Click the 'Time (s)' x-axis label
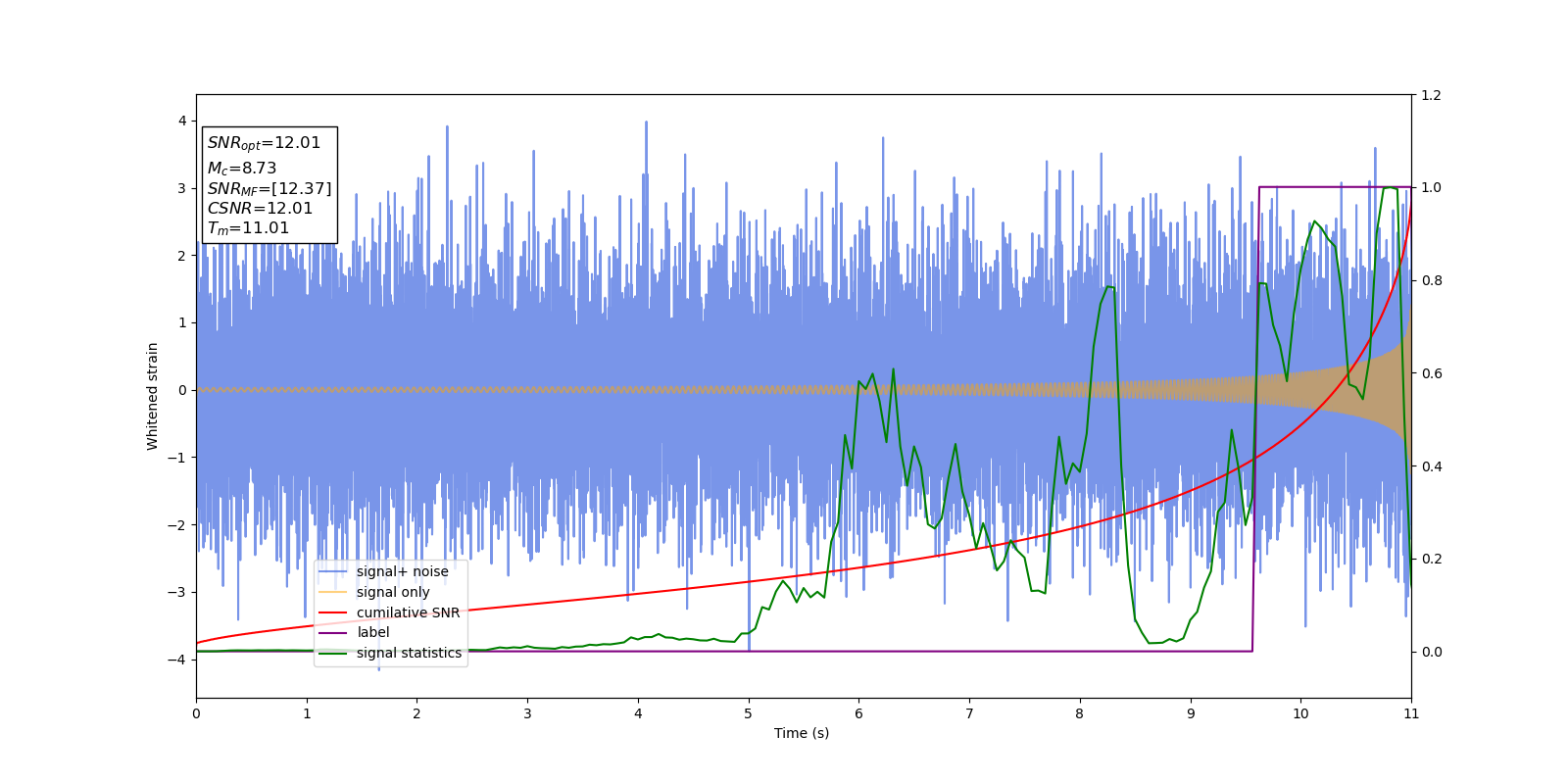1568x784 pixels. (x=802, y=733)
